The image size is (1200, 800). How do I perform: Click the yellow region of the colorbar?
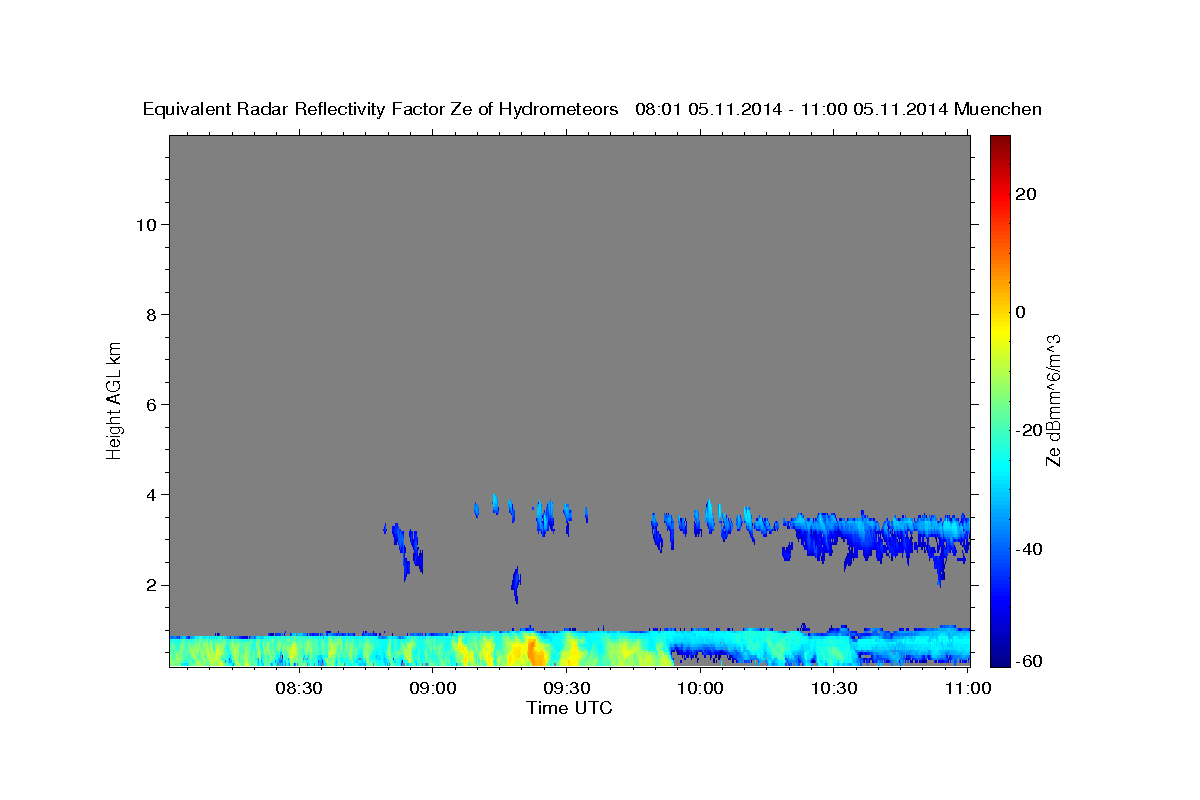999,330
